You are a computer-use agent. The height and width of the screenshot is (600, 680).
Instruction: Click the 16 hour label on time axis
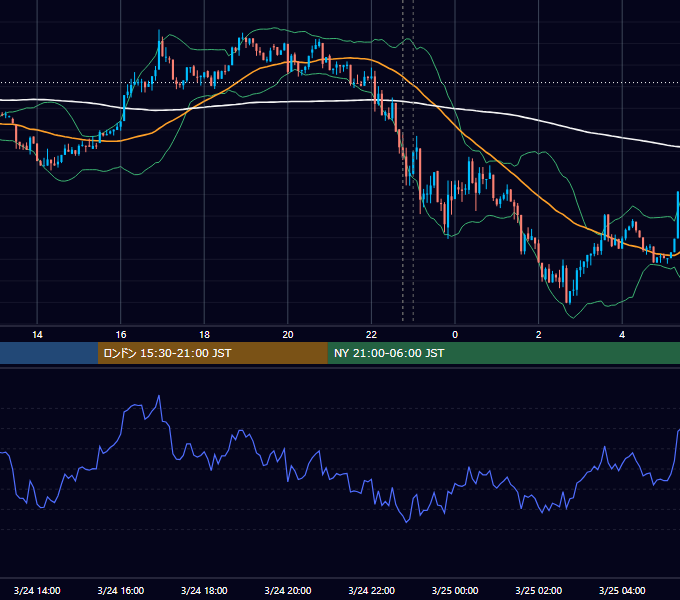(121, 335)
